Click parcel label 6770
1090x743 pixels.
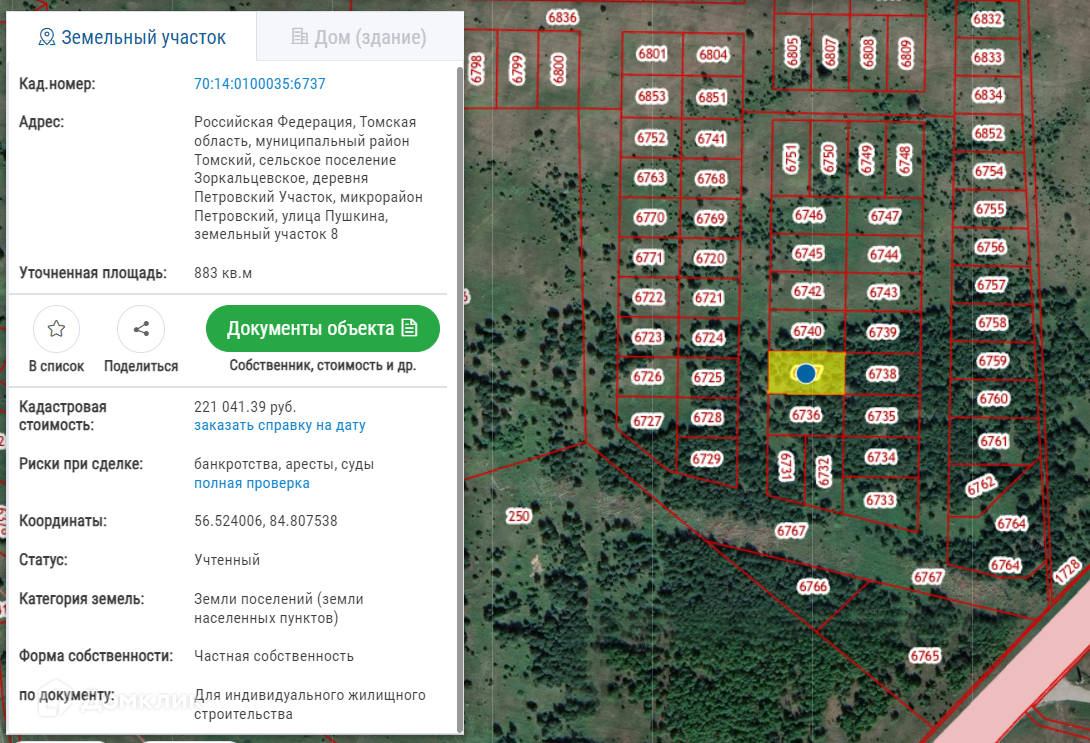click(x=650, y=218)
